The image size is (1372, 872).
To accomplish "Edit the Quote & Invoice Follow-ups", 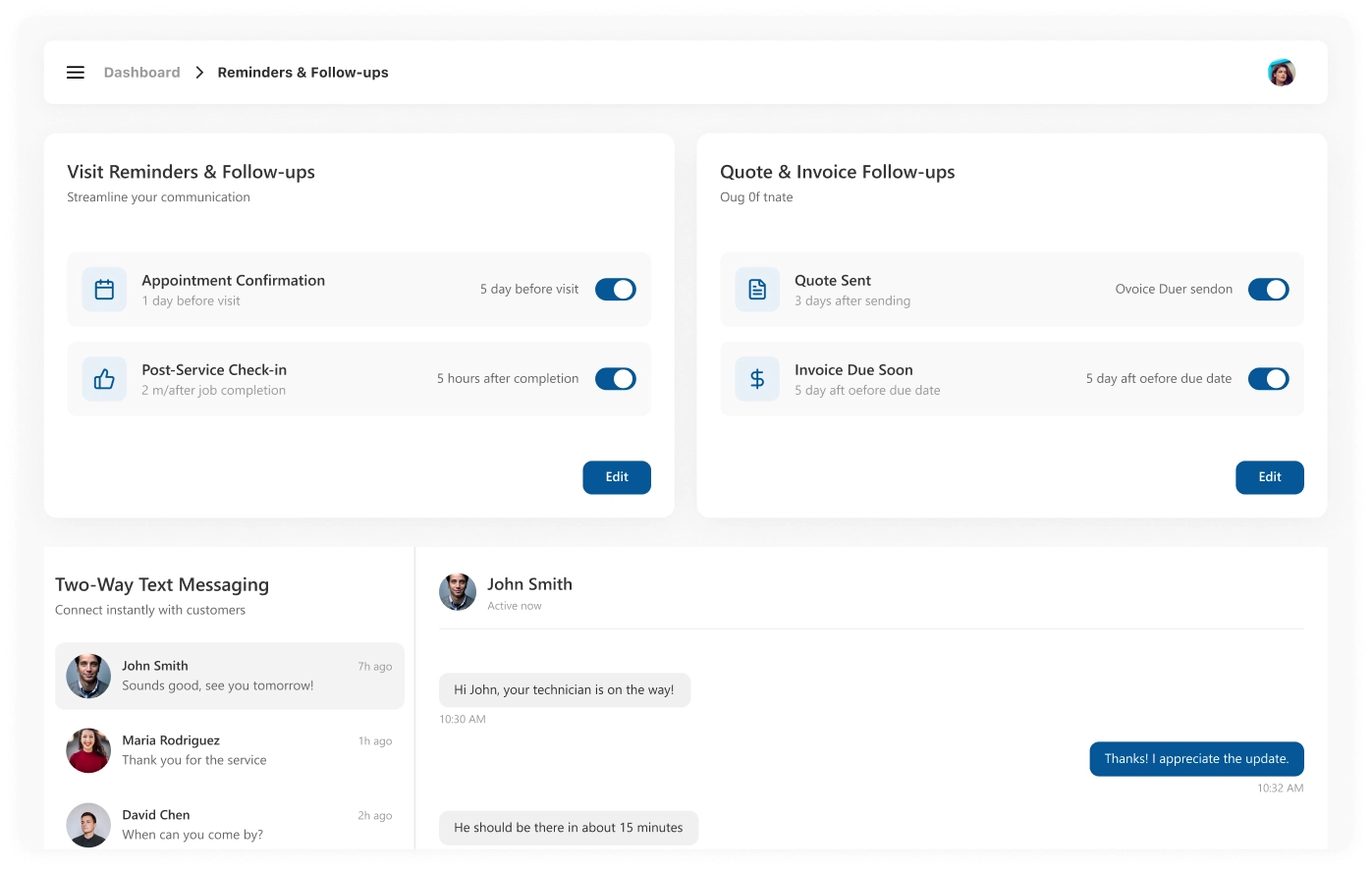I will click(x=1269, y=477).
